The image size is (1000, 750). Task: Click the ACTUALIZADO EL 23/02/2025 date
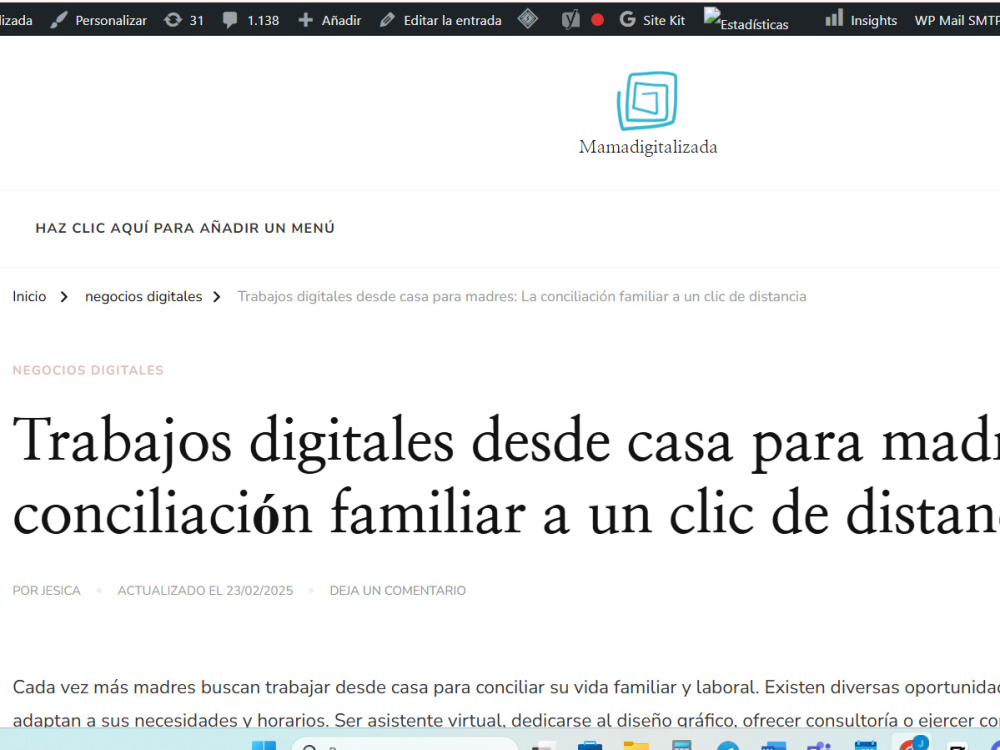(205, 591)
